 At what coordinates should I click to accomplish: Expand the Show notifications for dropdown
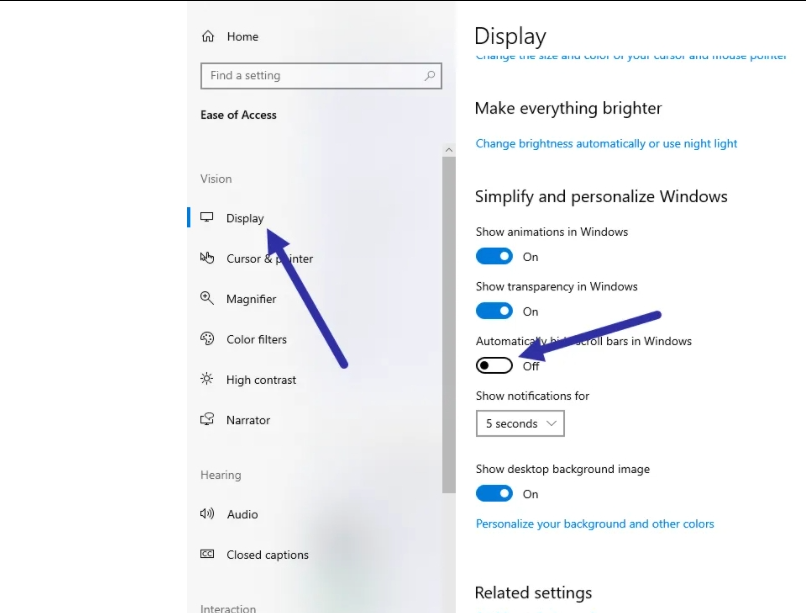[x=520, y=424]
